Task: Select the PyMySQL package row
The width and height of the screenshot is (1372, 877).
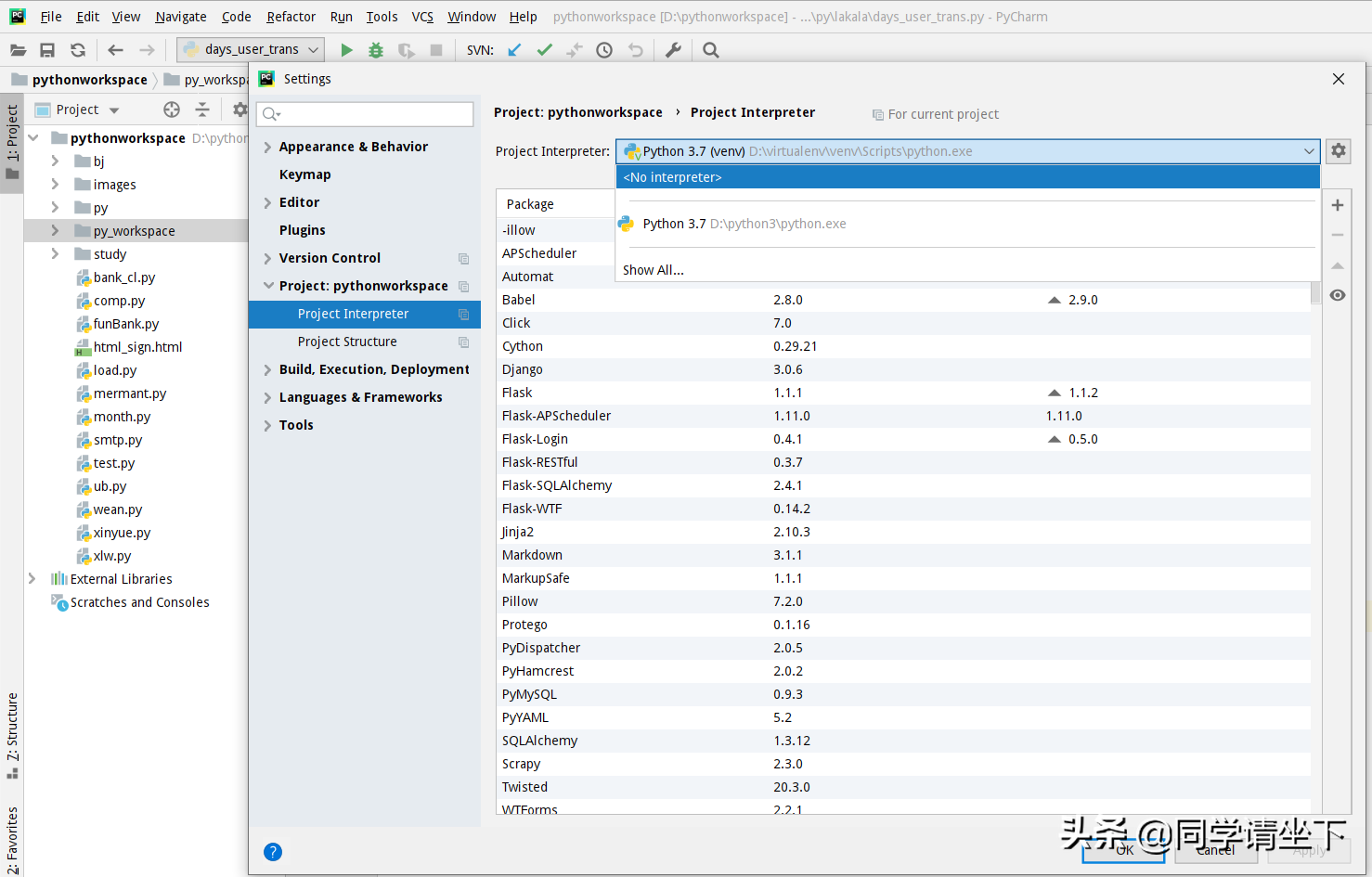Action: 903,694
